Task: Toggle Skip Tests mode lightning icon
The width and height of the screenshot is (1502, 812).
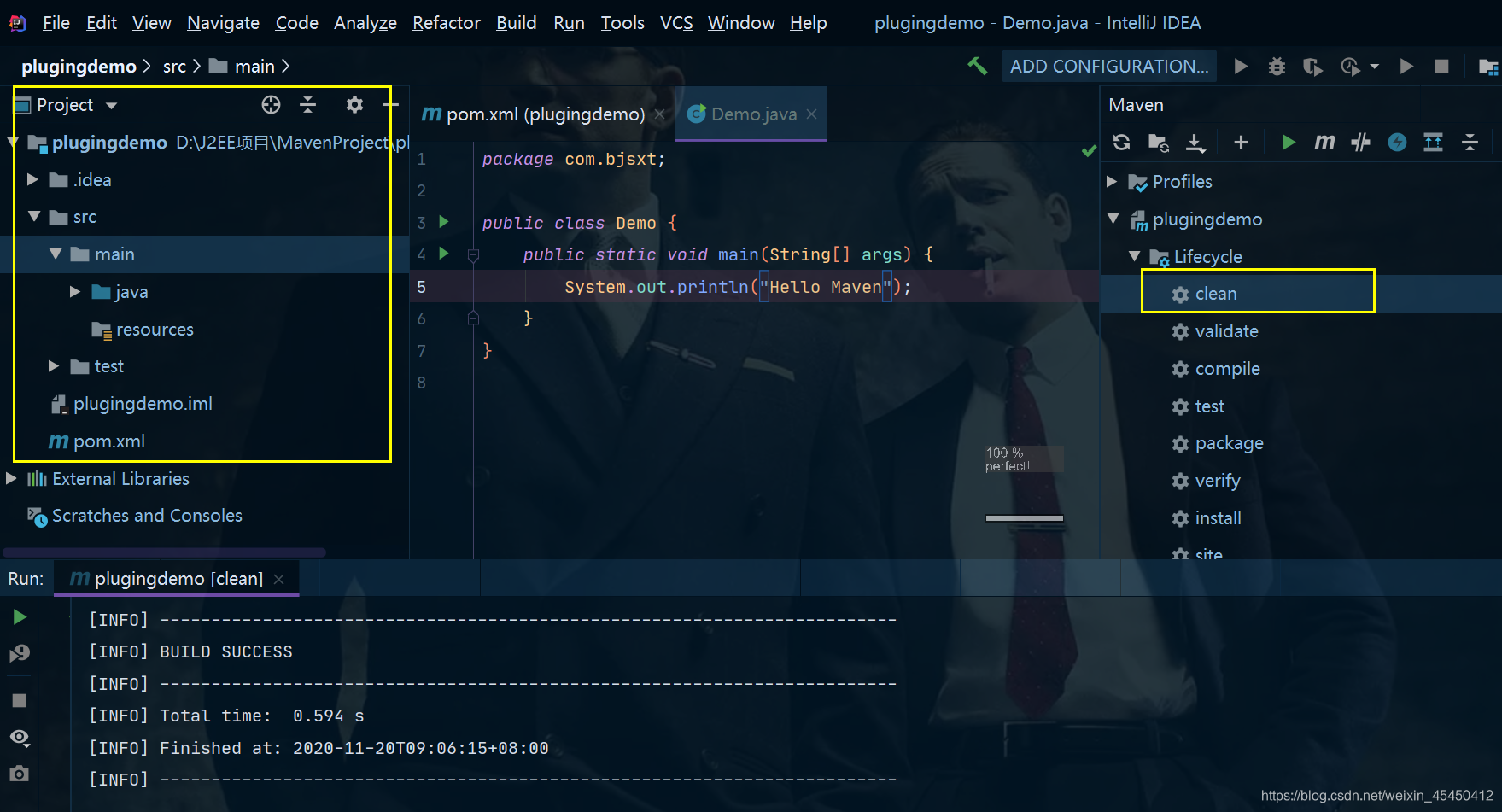Action: click(1397, 142)
